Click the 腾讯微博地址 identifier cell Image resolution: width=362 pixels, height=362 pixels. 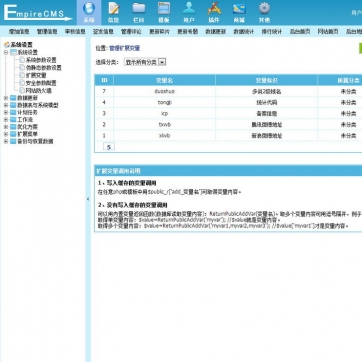tap(267, 125)
